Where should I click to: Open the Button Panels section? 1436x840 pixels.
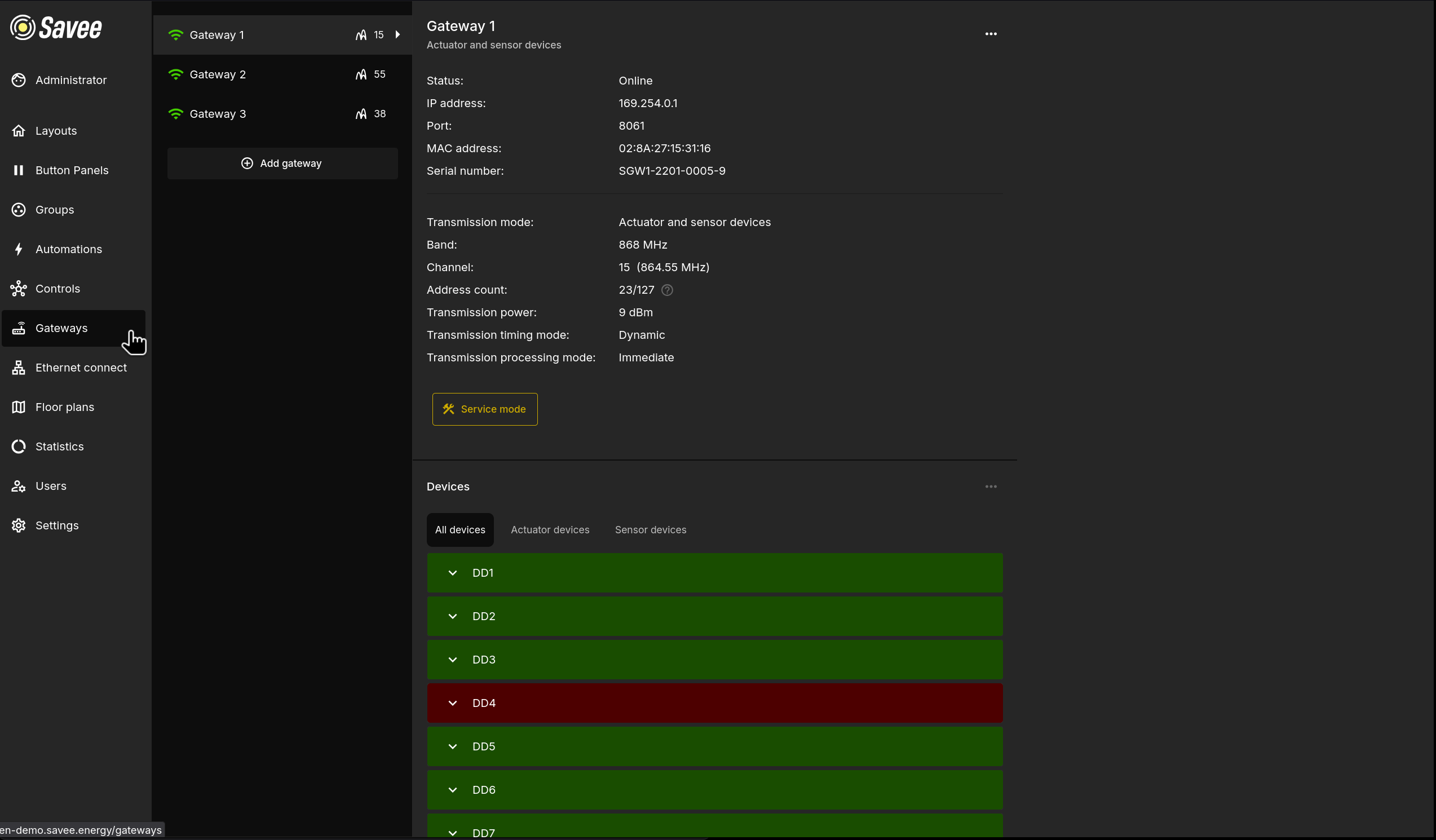click(72, 170)
